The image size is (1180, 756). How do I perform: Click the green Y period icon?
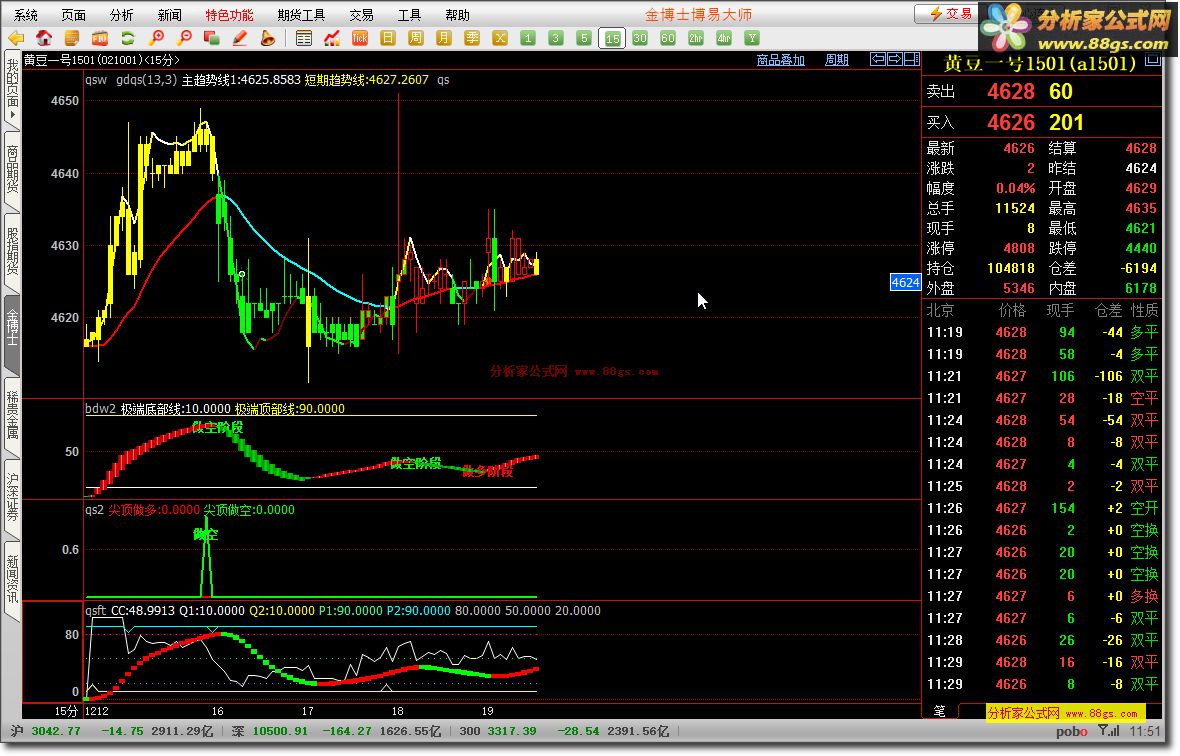[x=751, y=38]
